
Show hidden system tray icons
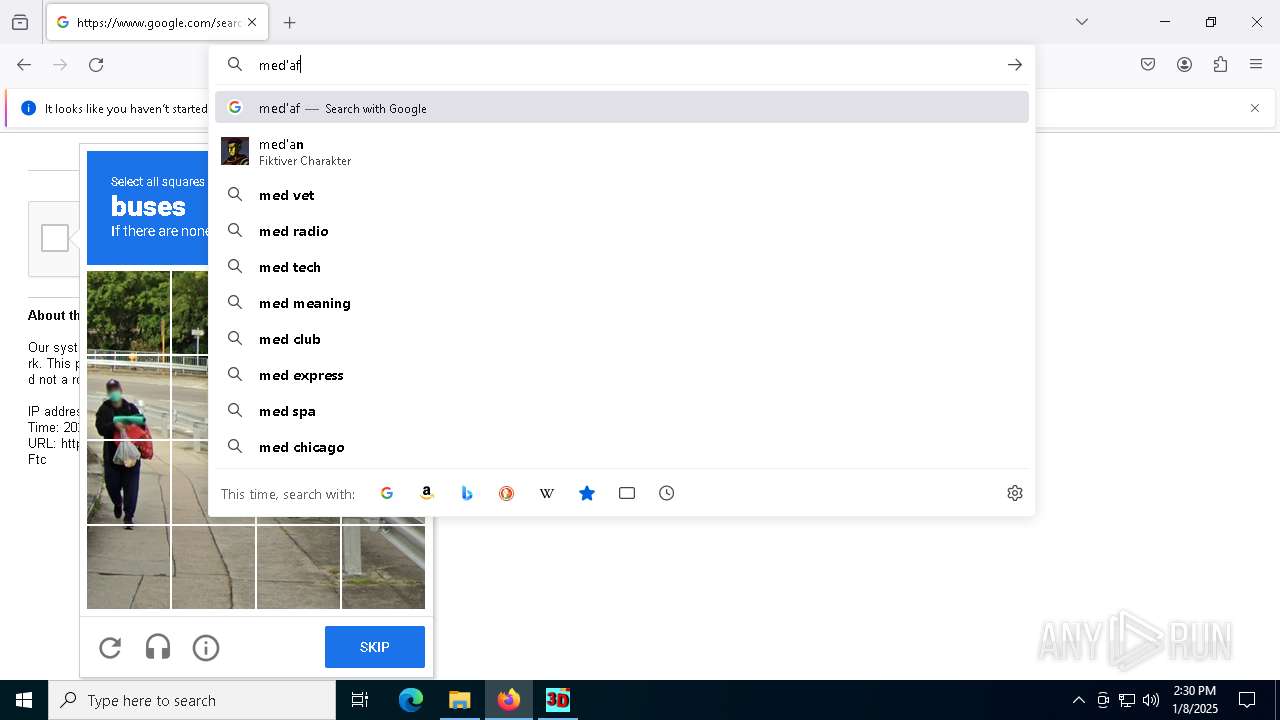pyautogui.click(x=1078, y=700)
